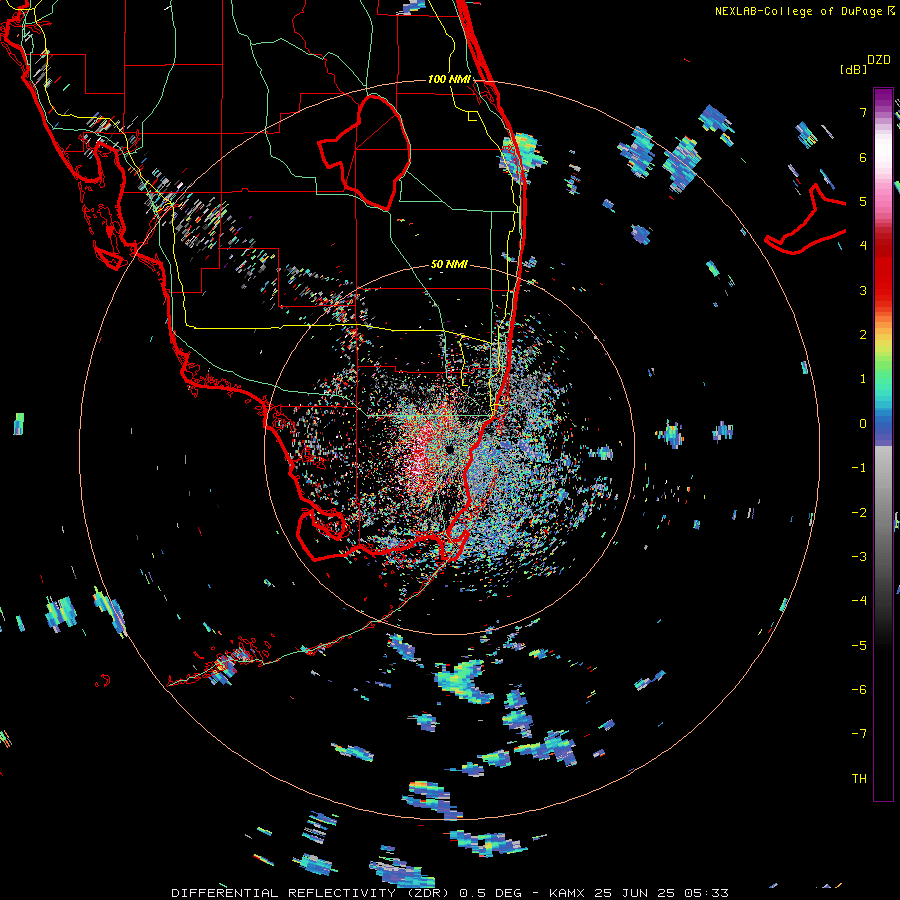Click the NEXLAB-College of DuPage watermark text
This screenshot has width=900, height=900.
point(805,11)
